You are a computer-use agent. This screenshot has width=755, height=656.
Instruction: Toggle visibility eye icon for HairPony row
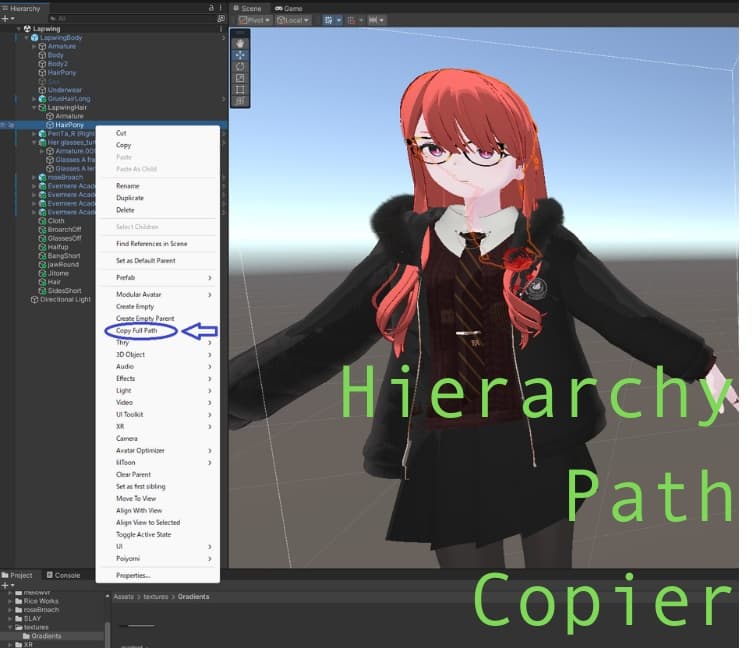[x=4, y=125]
